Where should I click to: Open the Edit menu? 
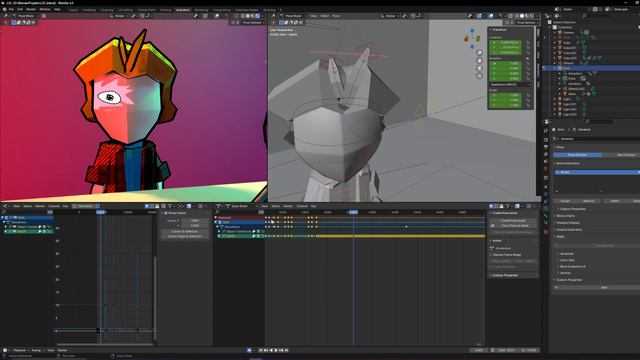click(20, 9)
